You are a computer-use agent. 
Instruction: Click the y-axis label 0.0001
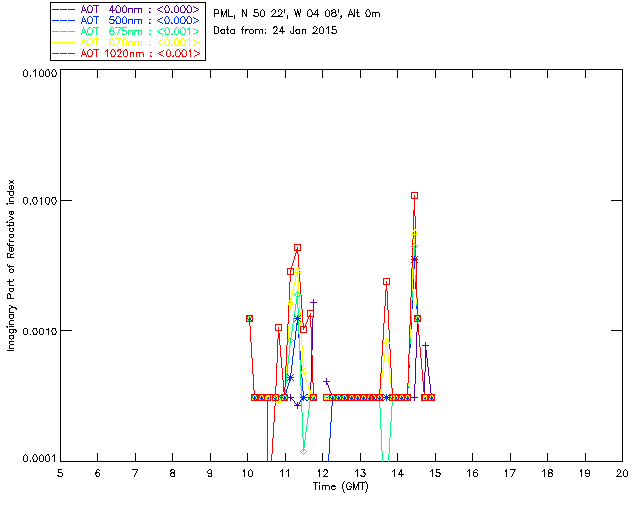click(x=39, y=458)
